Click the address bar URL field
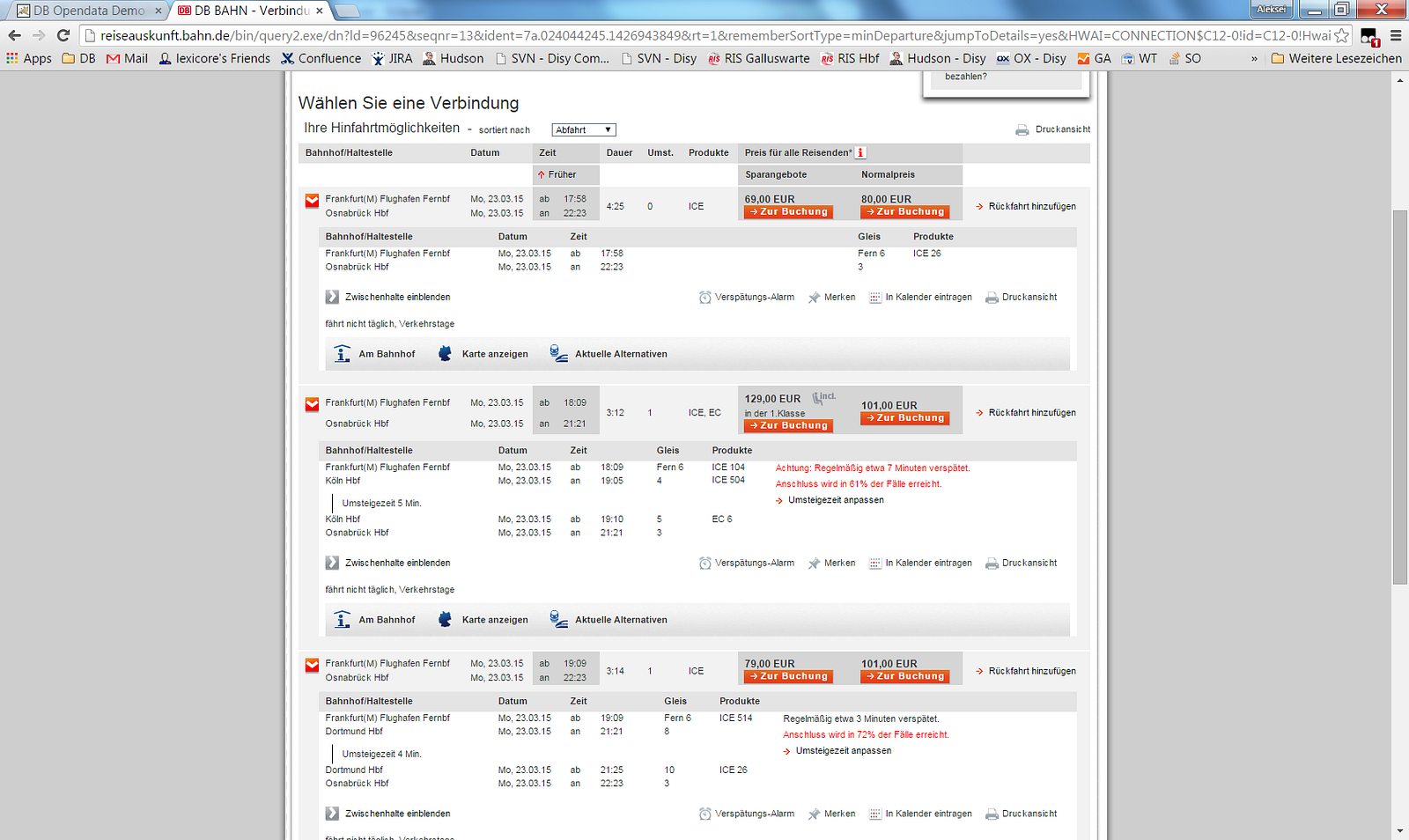 tap(715, 35)
